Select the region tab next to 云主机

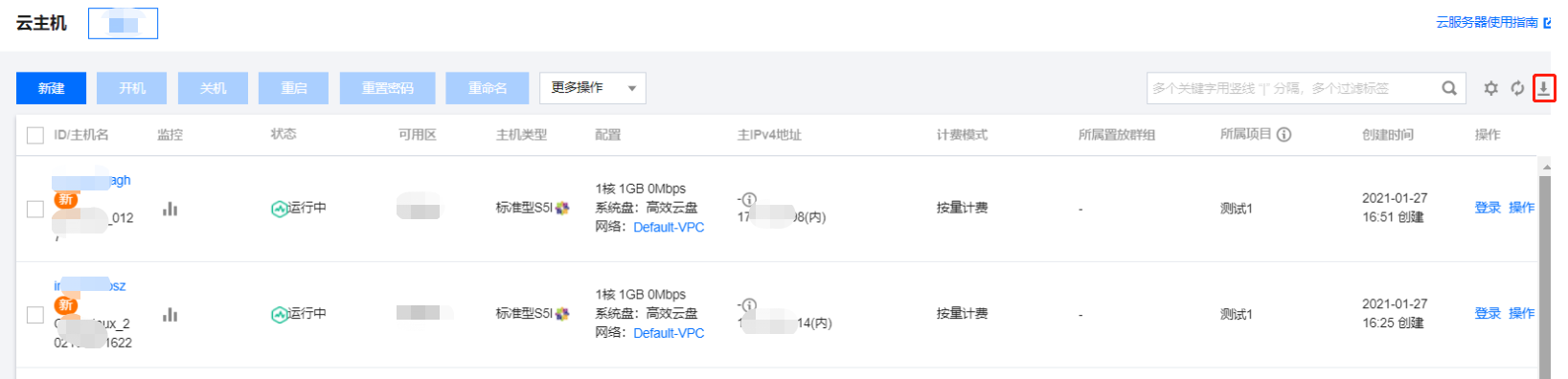pyautogui.click(x=123, y=23)
